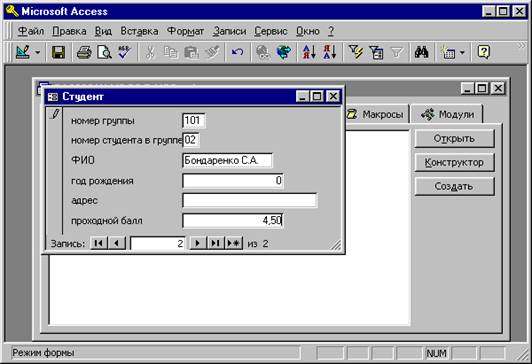Open the Записи menu
This screenshot has height=364, width=532.
pos(229,31)
